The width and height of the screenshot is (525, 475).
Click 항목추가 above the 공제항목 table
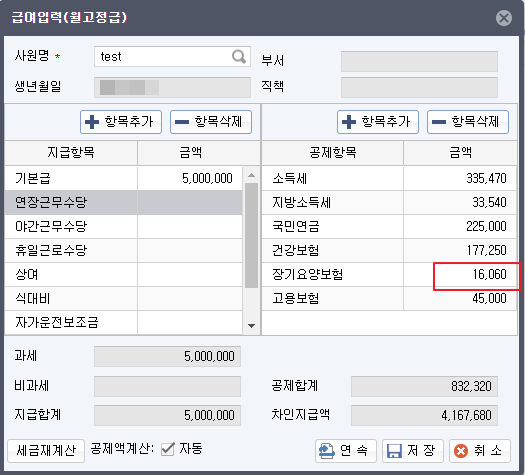378,122
